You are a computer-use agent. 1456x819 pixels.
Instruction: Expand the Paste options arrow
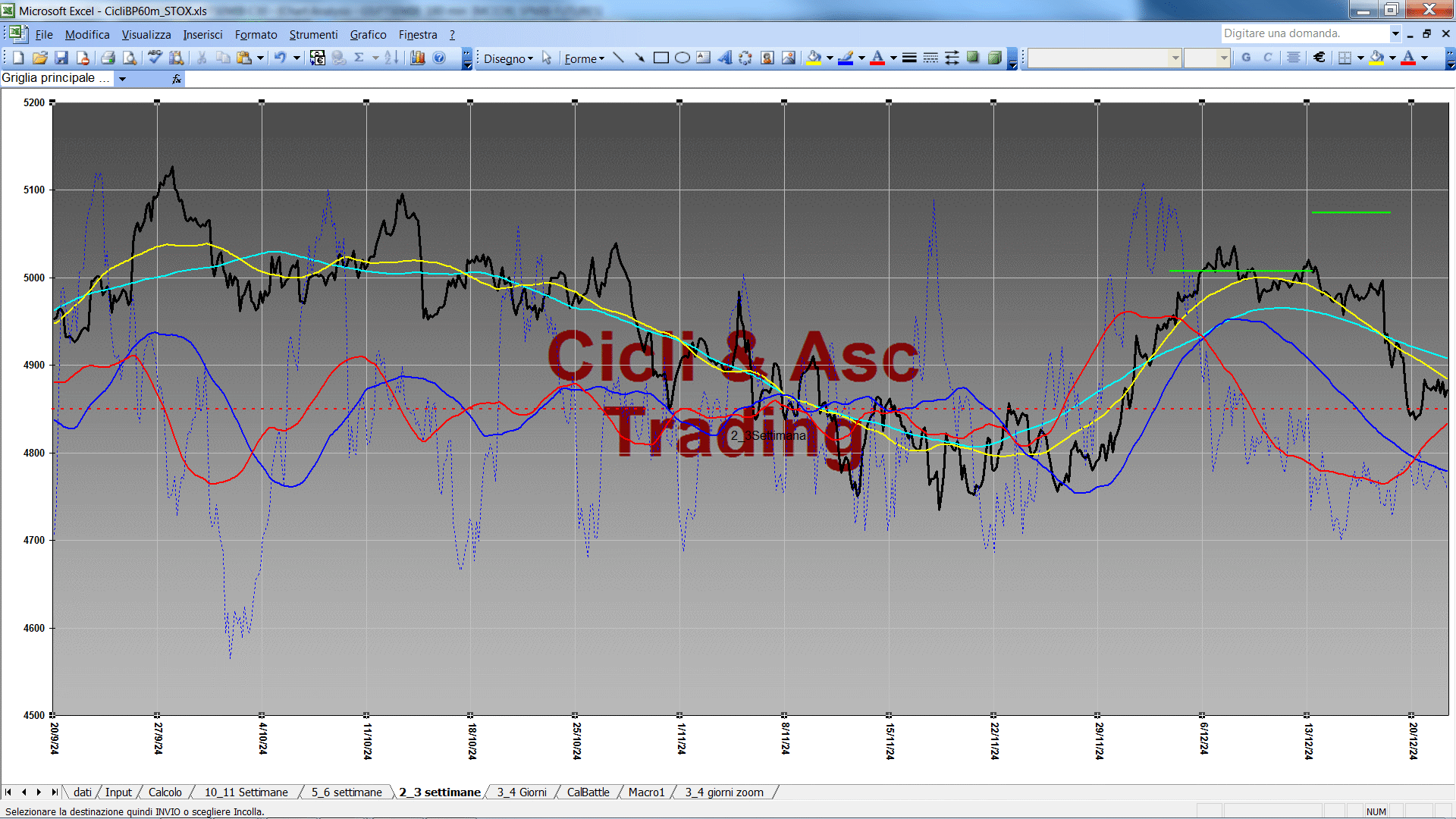(260, 58)
